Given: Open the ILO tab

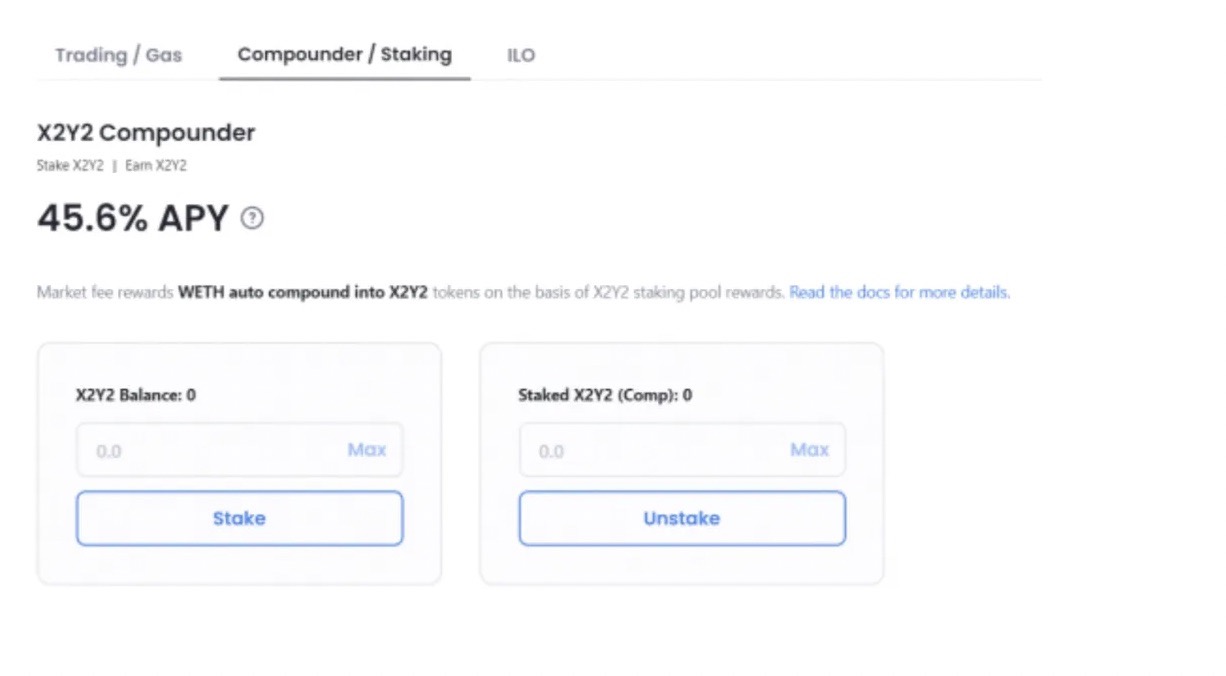Looking at the screenshot, I should click(x=521, y=55).
